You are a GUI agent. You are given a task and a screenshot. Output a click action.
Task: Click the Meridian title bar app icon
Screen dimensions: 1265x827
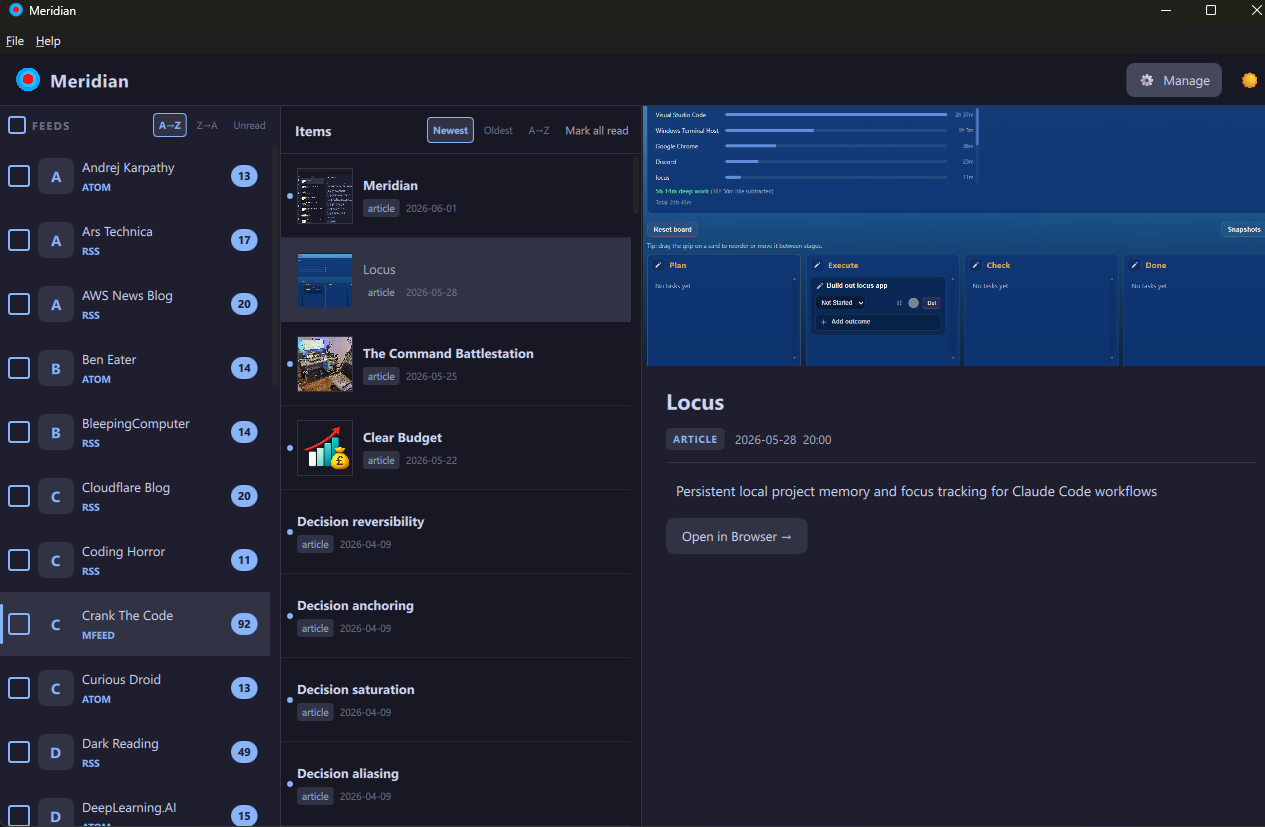click(16, 10)
